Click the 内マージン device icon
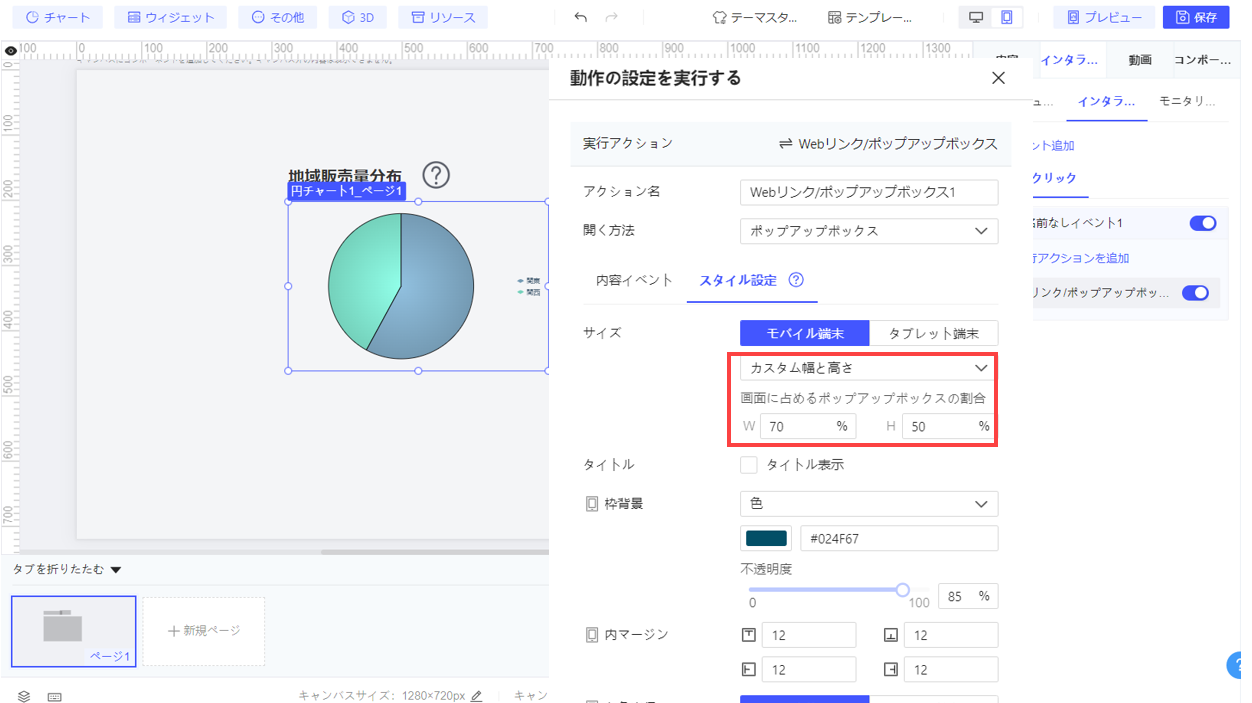 point(591,635)
